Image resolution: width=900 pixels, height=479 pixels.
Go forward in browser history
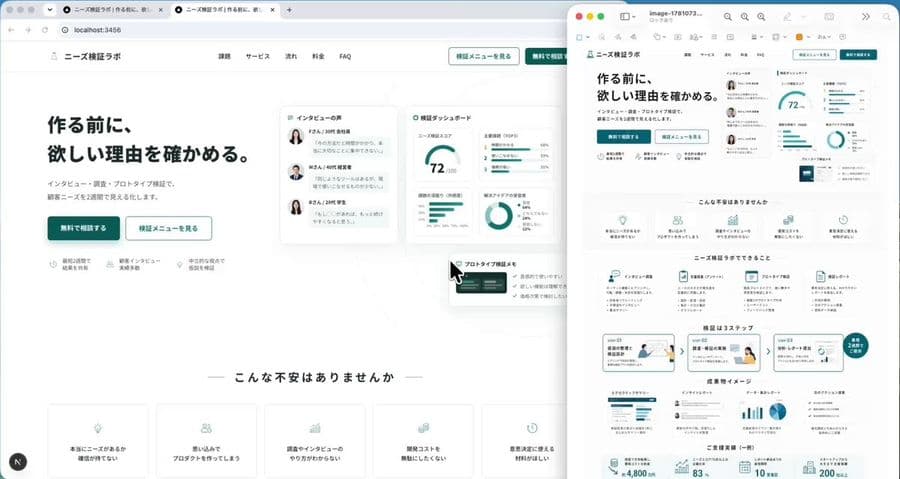point(28,30)
